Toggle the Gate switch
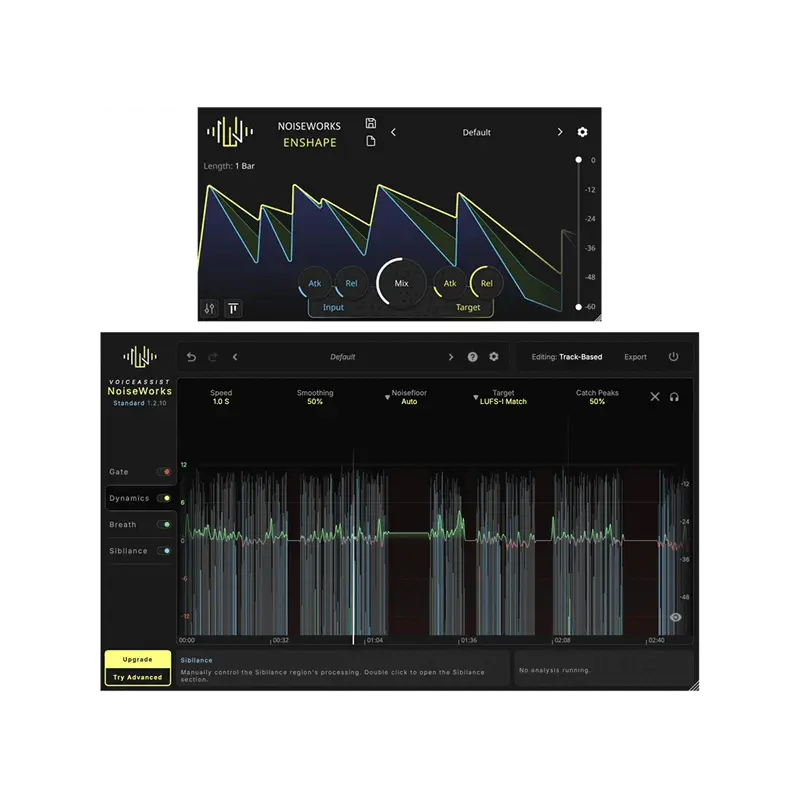Image resolution: width=800 pixels, height=800 pixels. tap(164, 472)
